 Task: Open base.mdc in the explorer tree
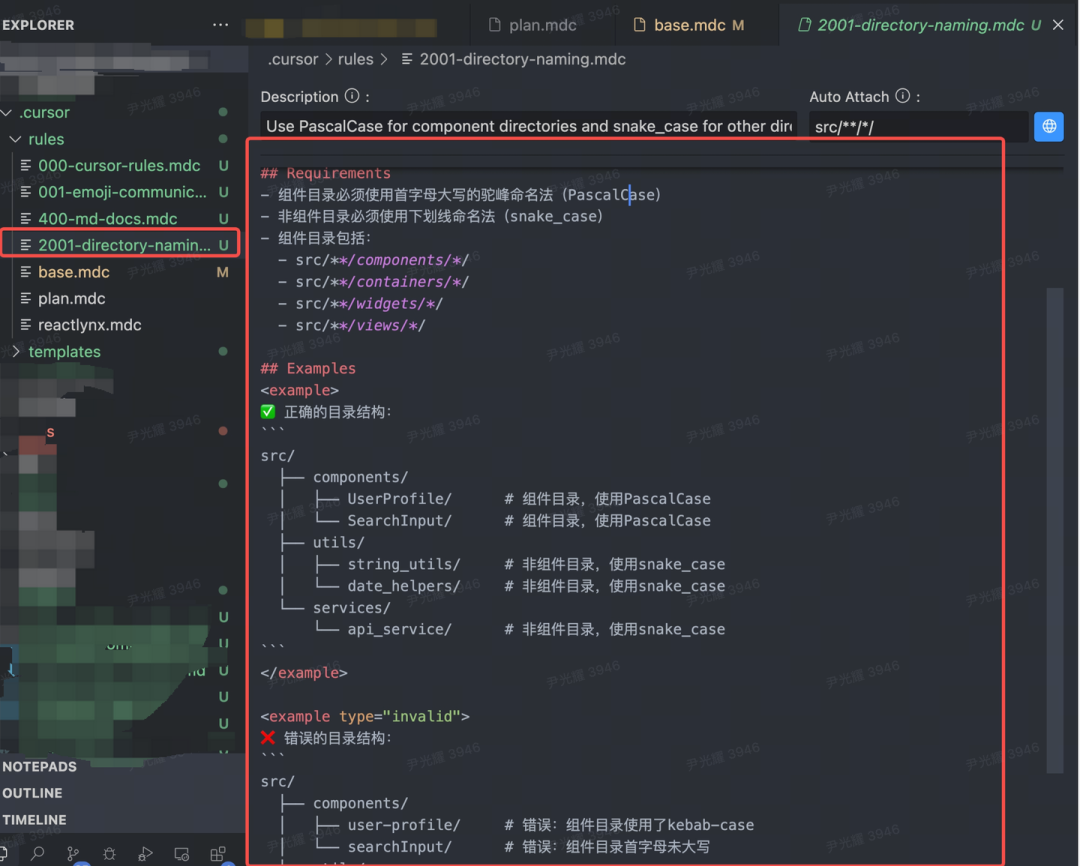coord(74,272)
